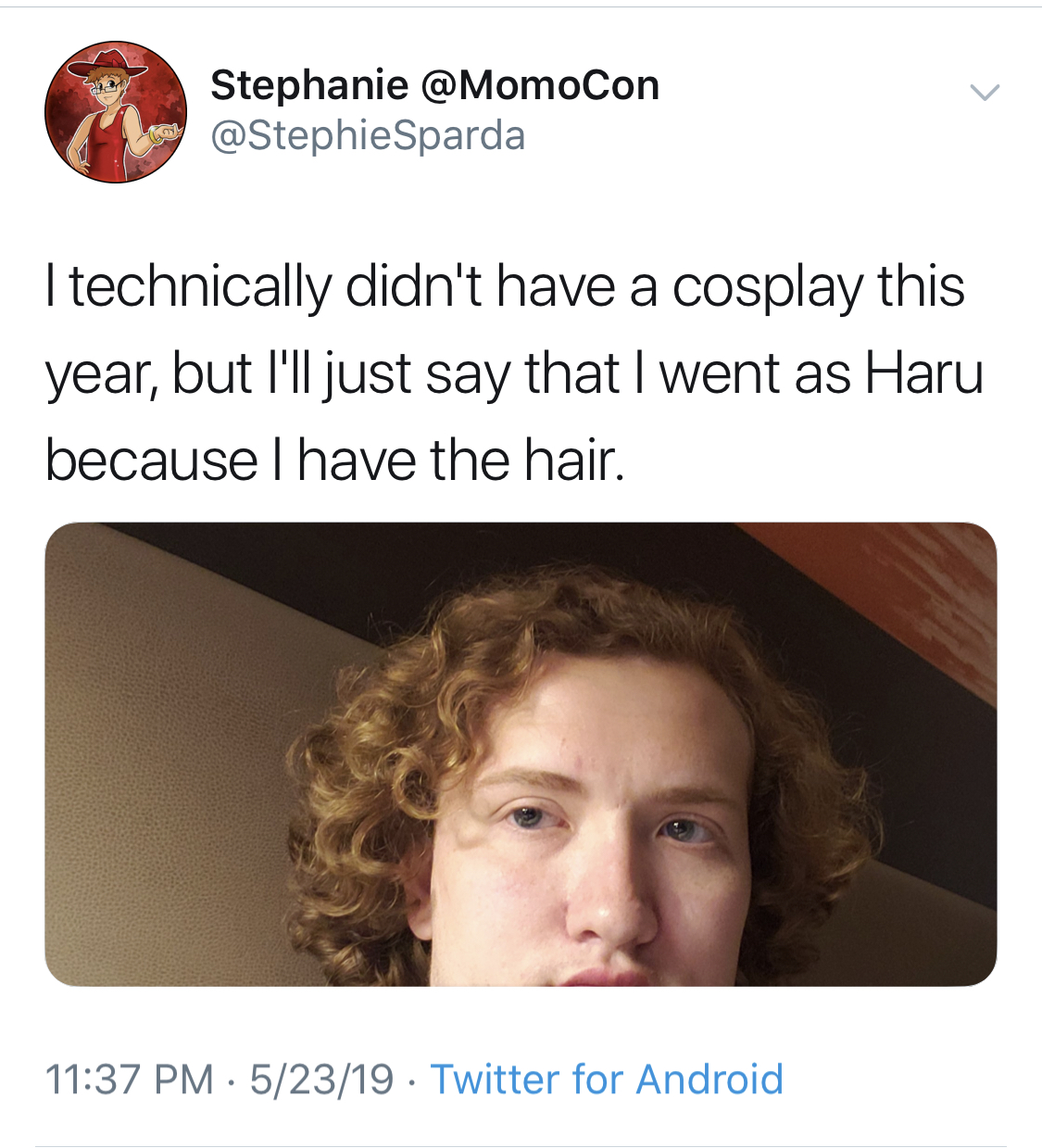Click the word Haru in the tweet

(924, 373)
